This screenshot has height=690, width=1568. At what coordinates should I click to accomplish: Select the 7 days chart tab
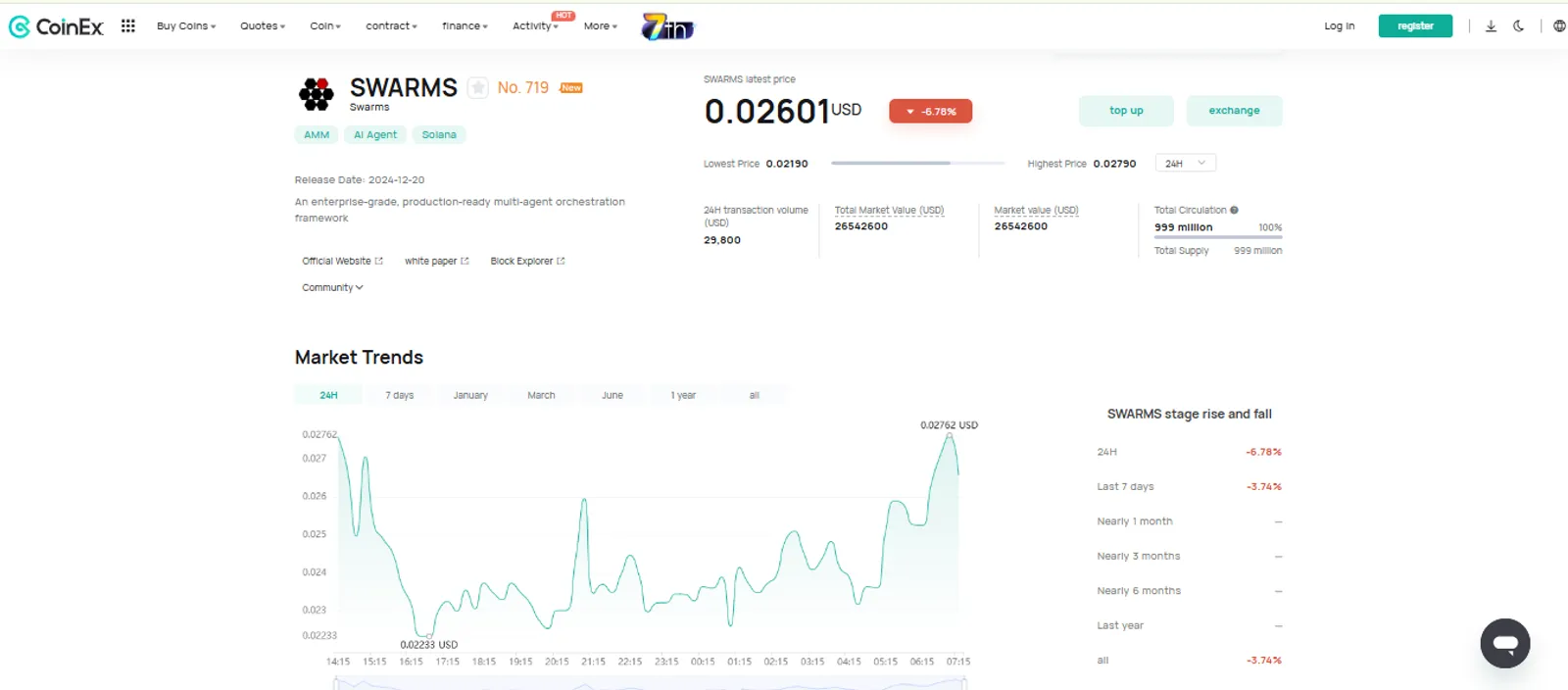pyautogui.click(x=399, y=395)
